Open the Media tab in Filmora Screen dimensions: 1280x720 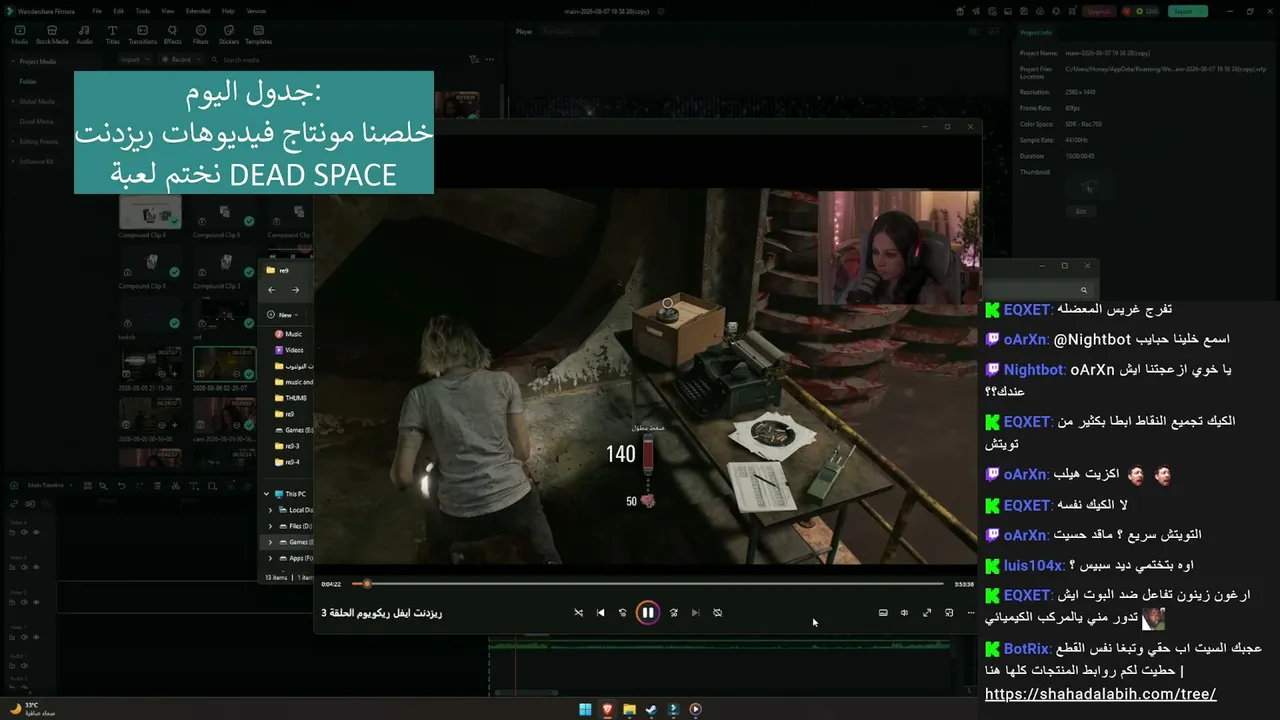tap(19, 35)
